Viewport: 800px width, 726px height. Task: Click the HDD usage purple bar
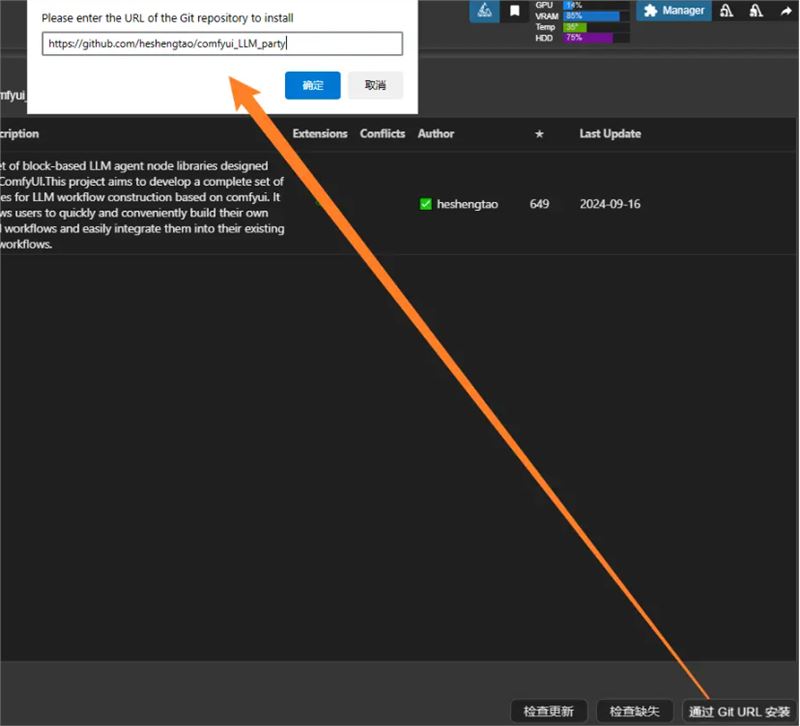[x=588, y=38]
